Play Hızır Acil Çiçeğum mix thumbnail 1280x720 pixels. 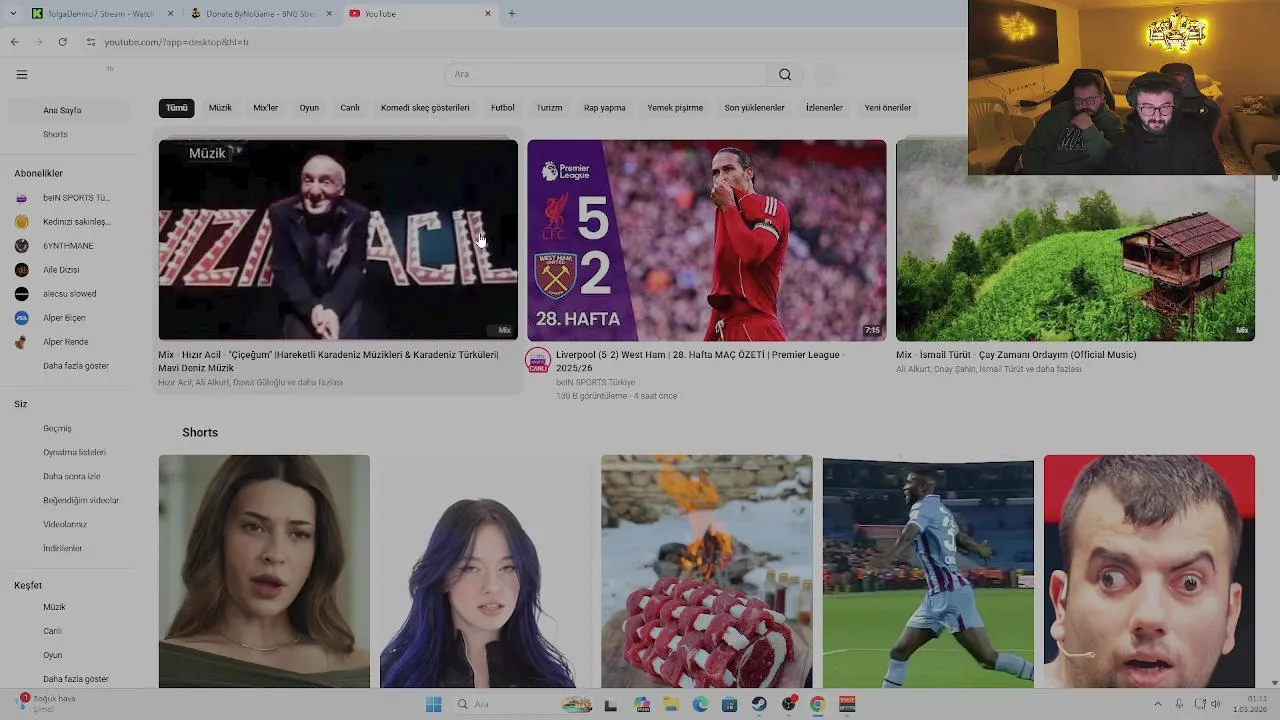pos(338,240)
